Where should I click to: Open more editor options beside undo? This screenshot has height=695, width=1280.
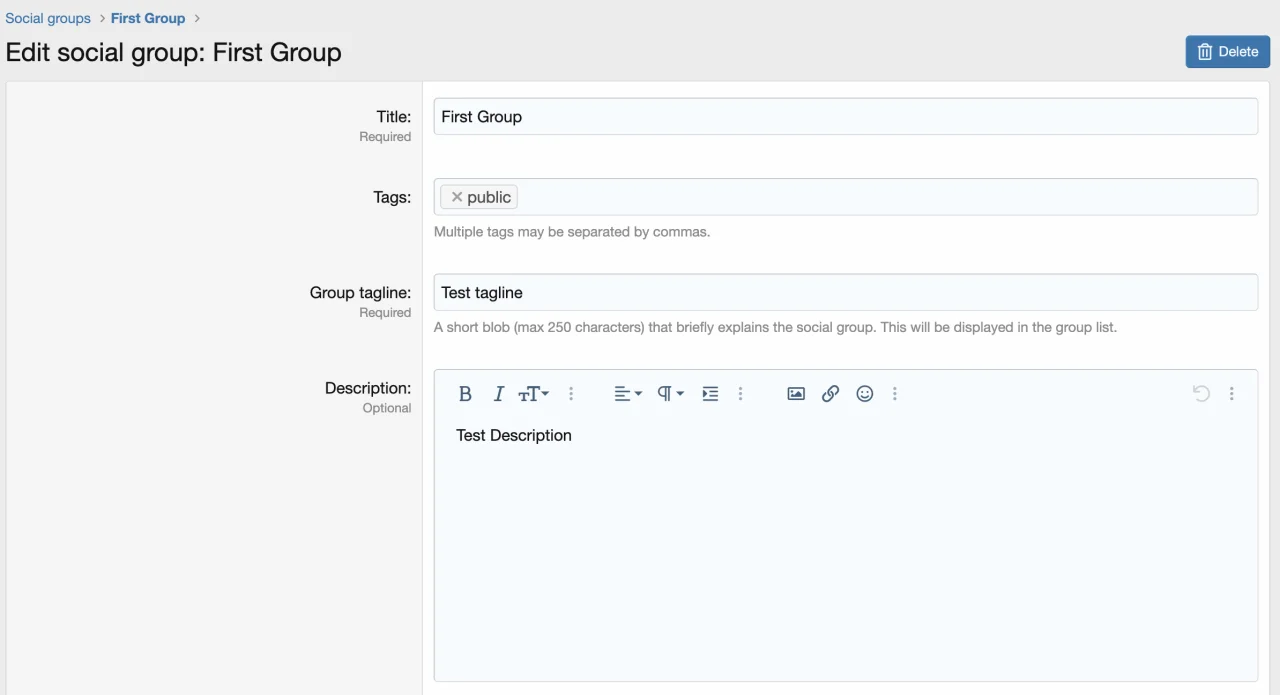point(1232,394)
